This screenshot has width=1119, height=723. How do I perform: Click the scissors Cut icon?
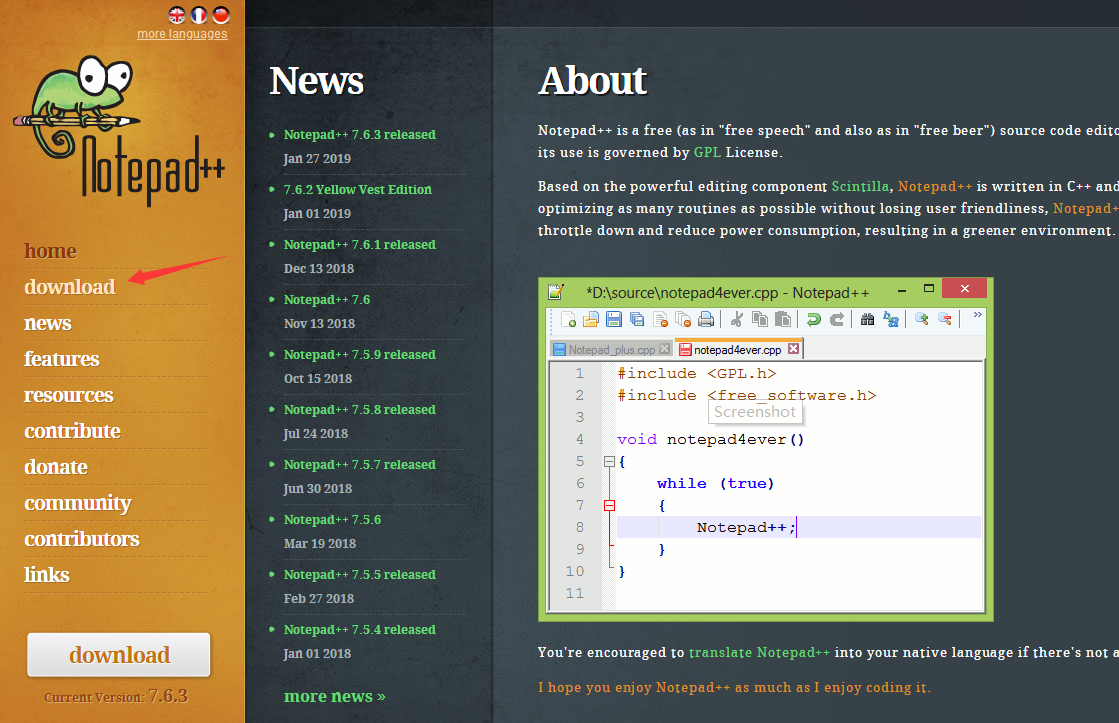pyautogui.click(x=737, y=320)
